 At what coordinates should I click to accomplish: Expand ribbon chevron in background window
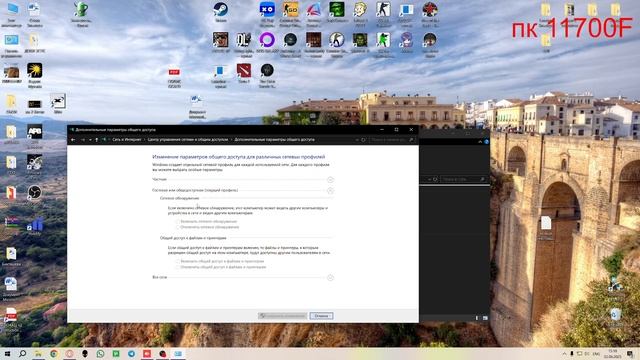coord(480,142)
